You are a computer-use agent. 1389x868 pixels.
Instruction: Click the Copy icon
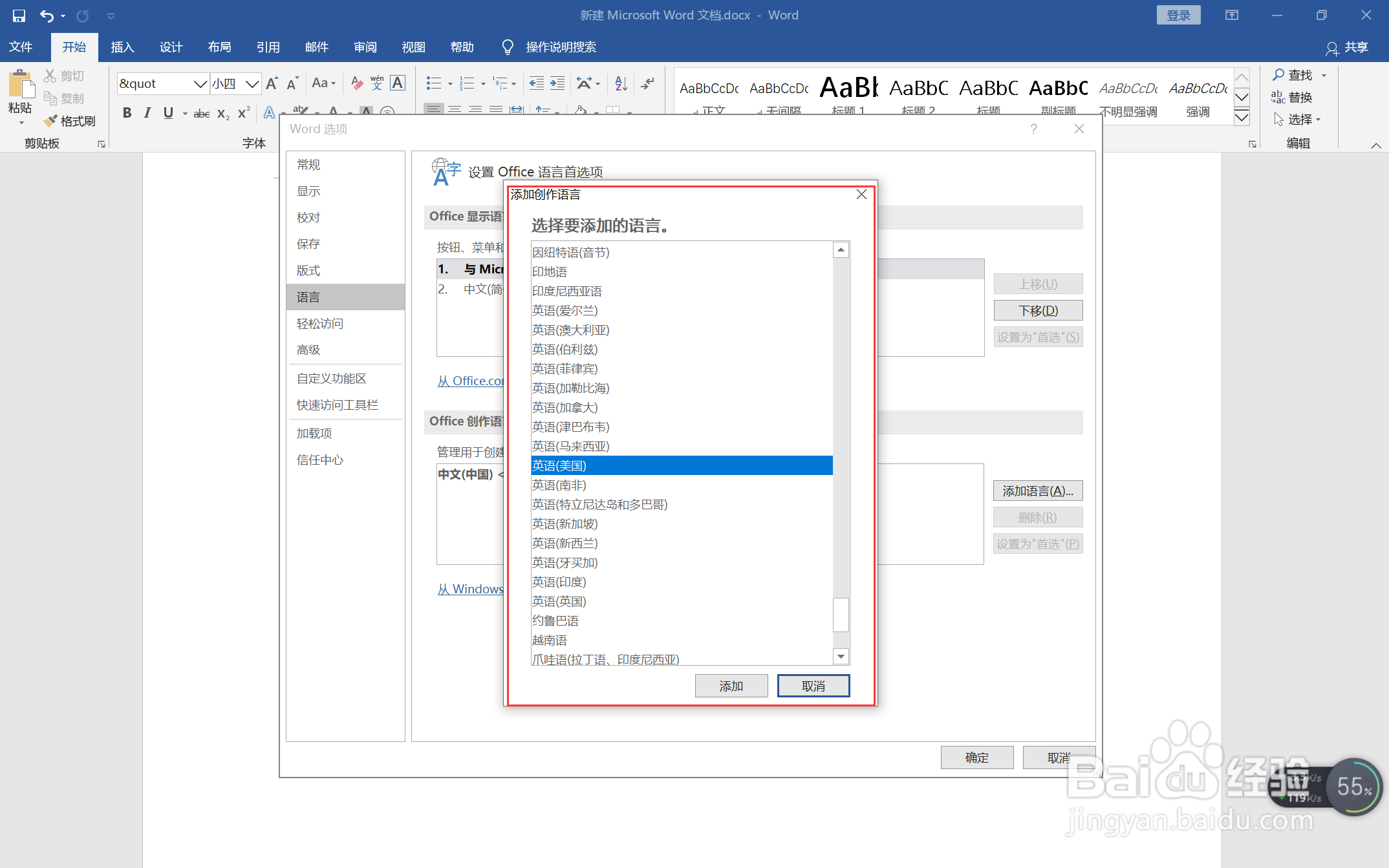click(x=50, y=98)
